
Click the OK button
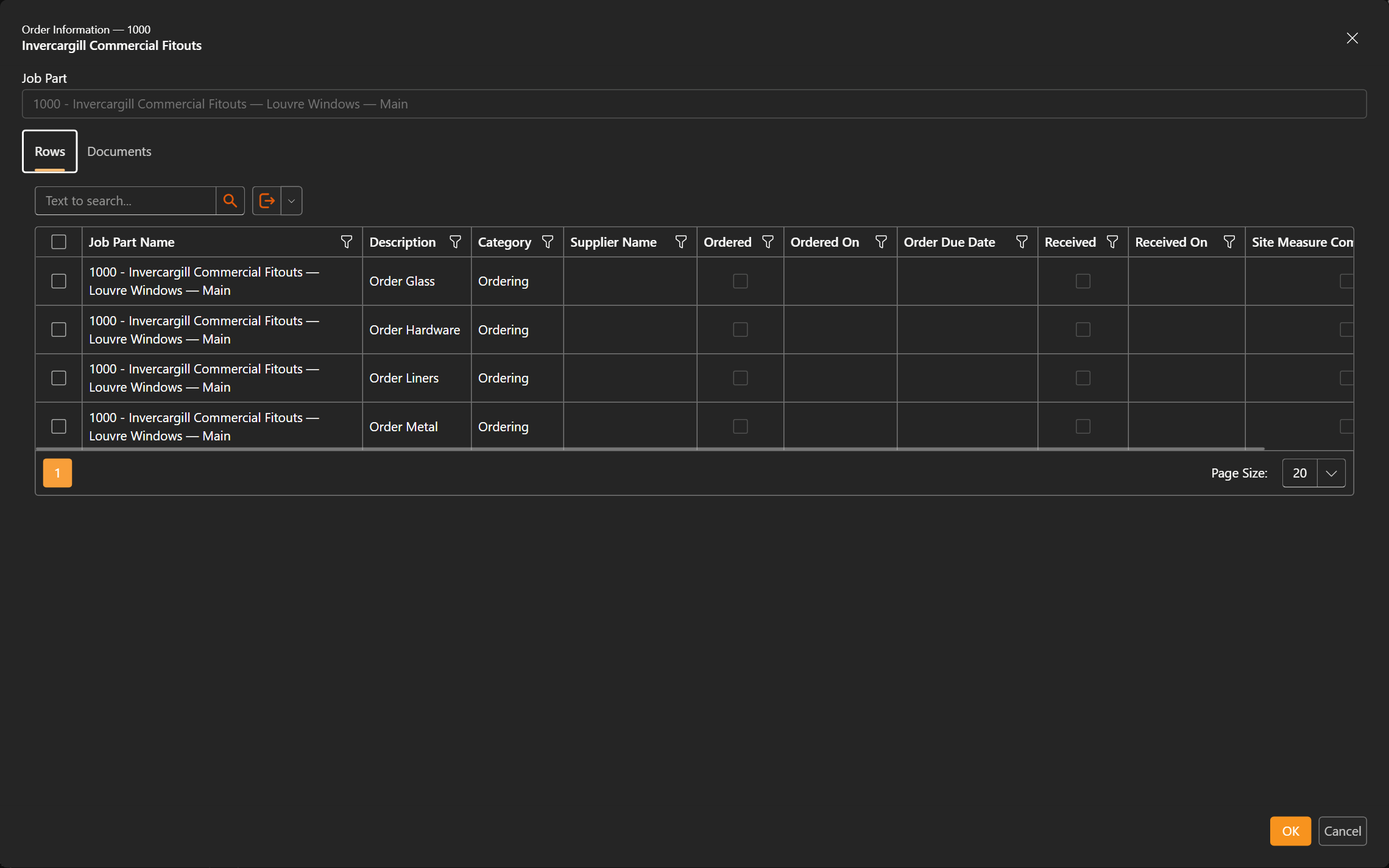pos(1290,831)
